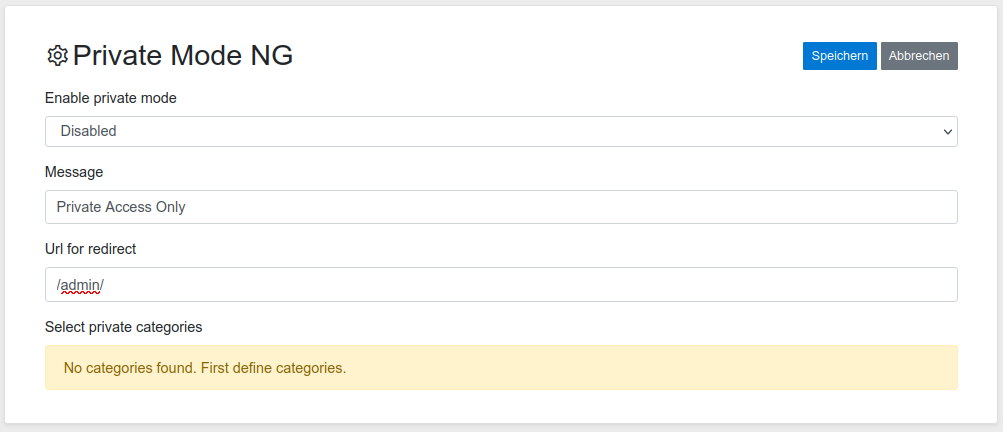Viewport: 1003px width, 432px height.
Task: Click the chevron arrow of the Disabled select
Action: (947, 131)
